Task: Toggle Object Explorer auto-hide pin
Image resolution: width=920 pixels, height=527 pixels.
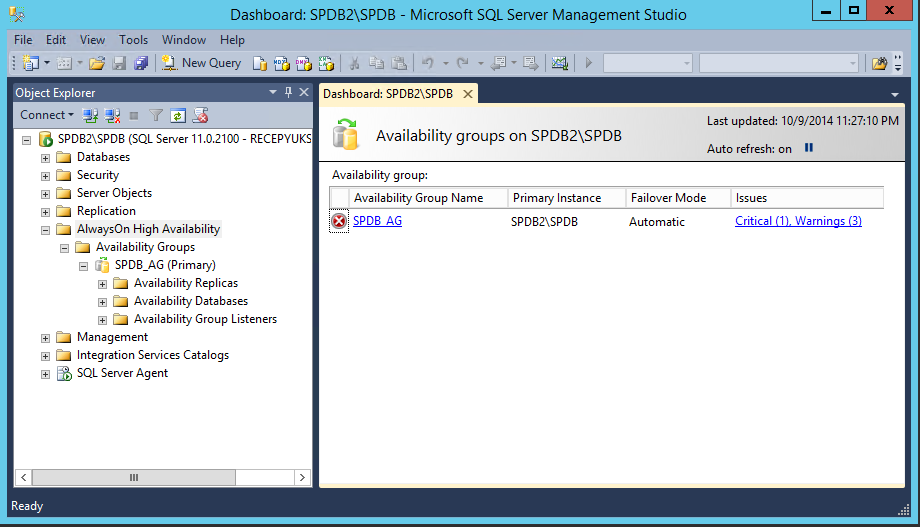Action: (288, 92)
